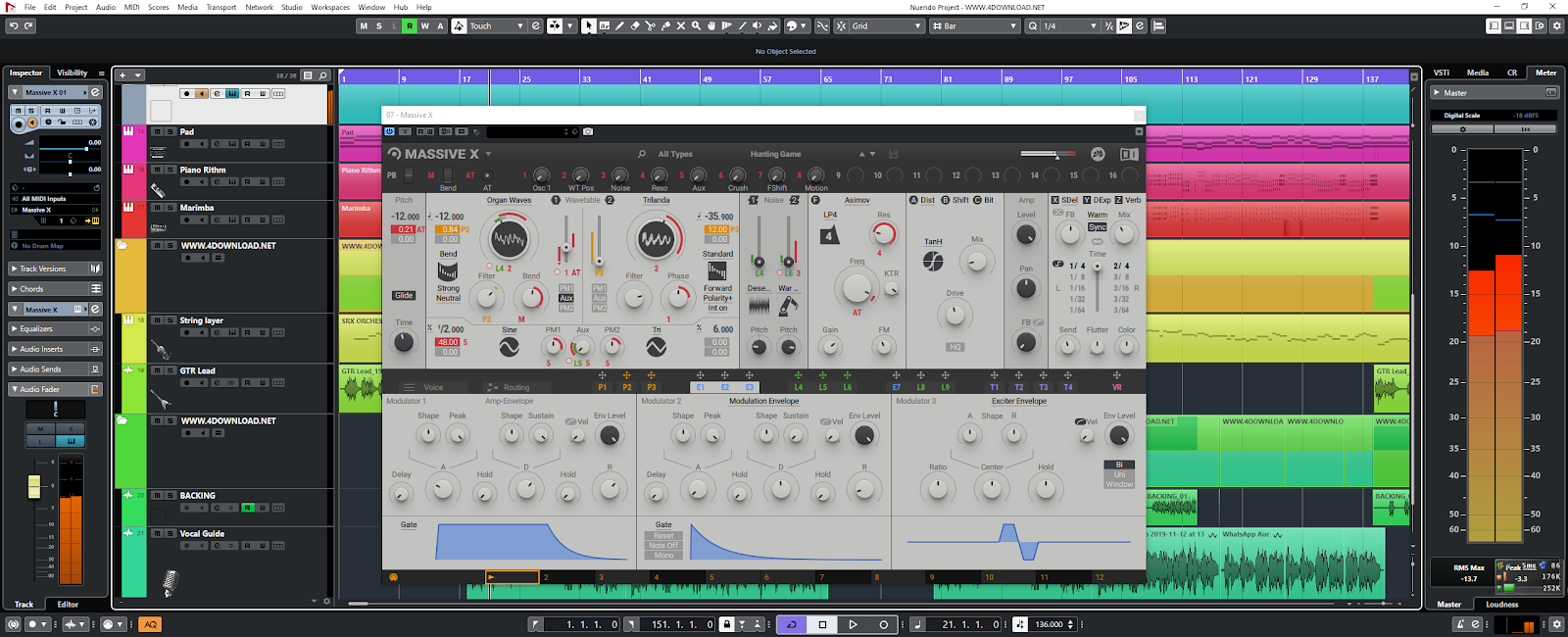Switch to the Loudness tab
1568x637 pixels.
[1501, 605]
